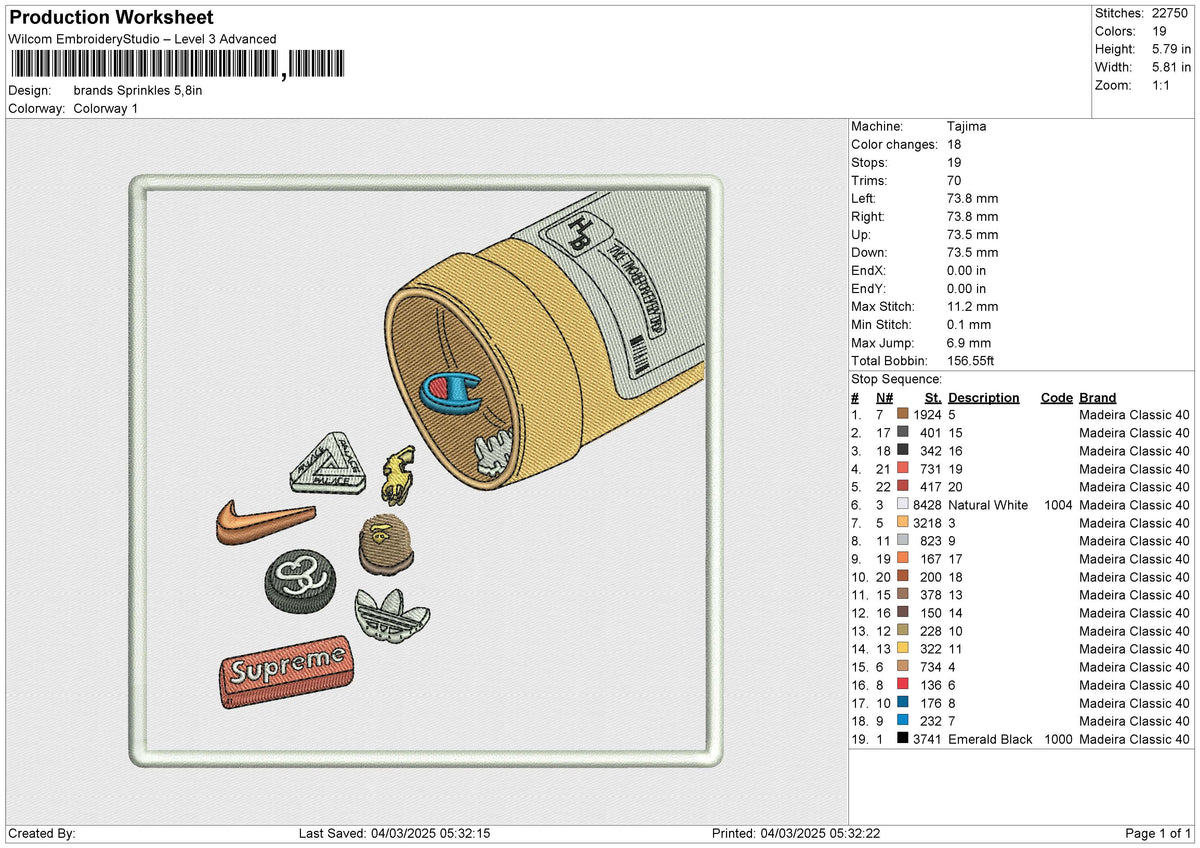
Task: Click the Page 1 of 1 footer text
Action: tap(1158, 834)
